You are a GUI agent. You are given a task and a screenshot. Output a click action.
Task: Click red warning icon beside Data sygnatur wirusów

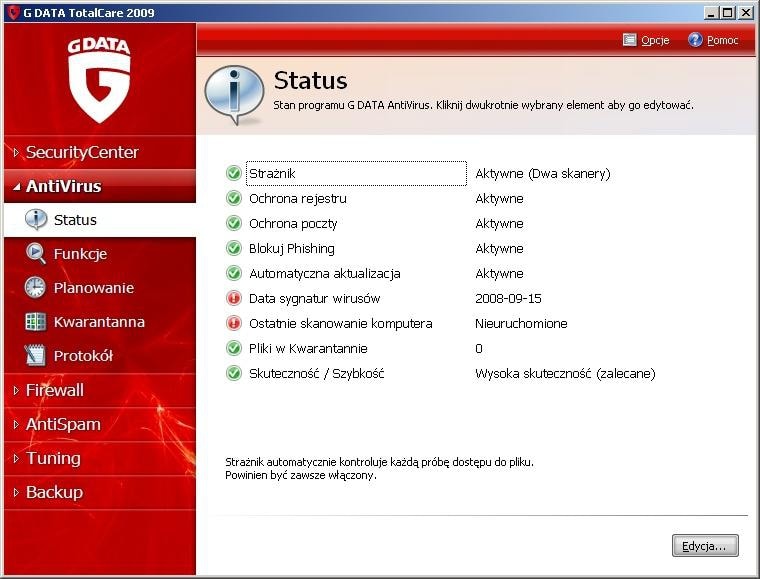(x=234, y=298)
